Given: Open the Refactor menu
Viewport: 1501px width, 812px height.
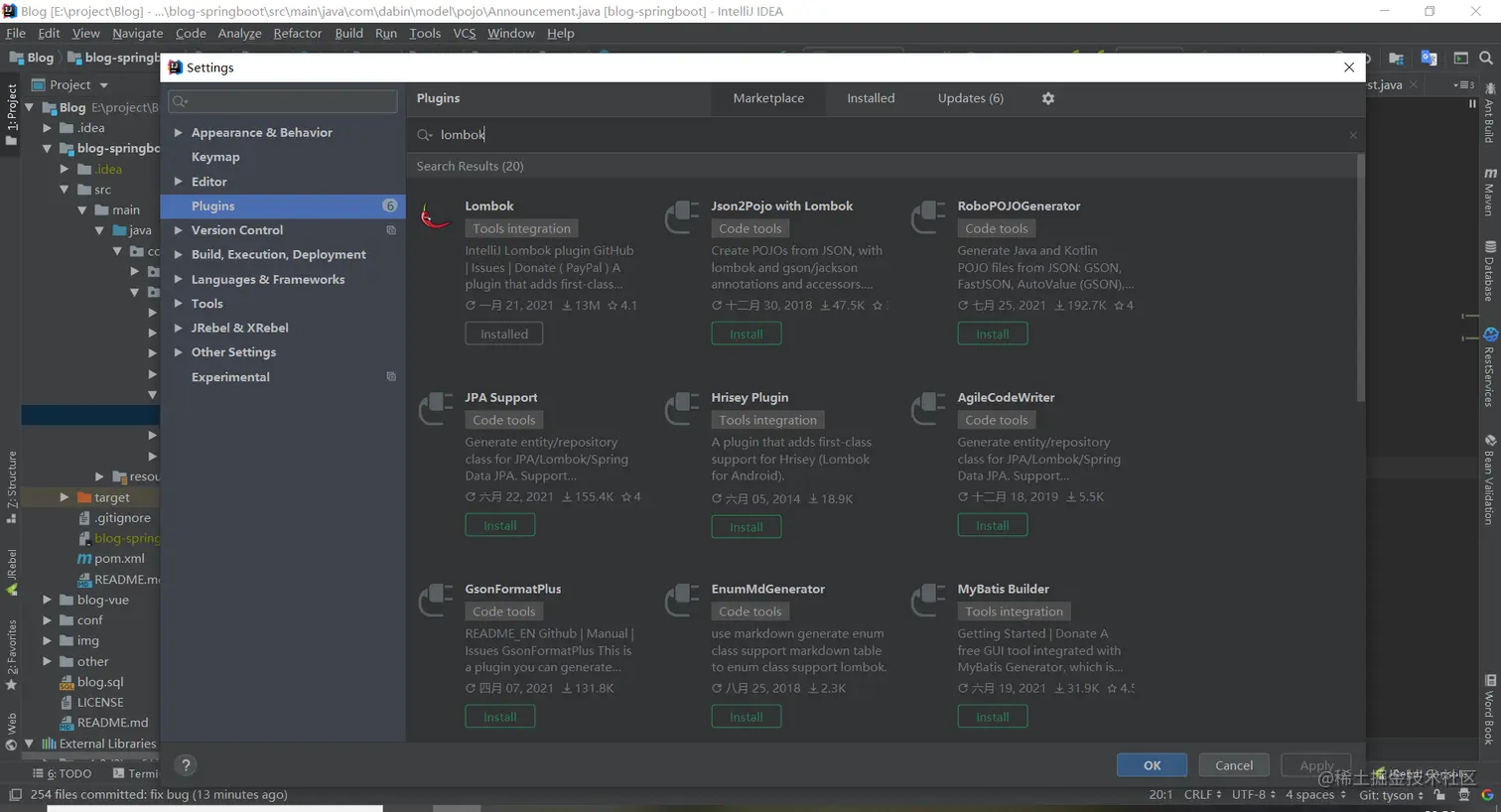Looking at the screenshot, I should point(298,33).
